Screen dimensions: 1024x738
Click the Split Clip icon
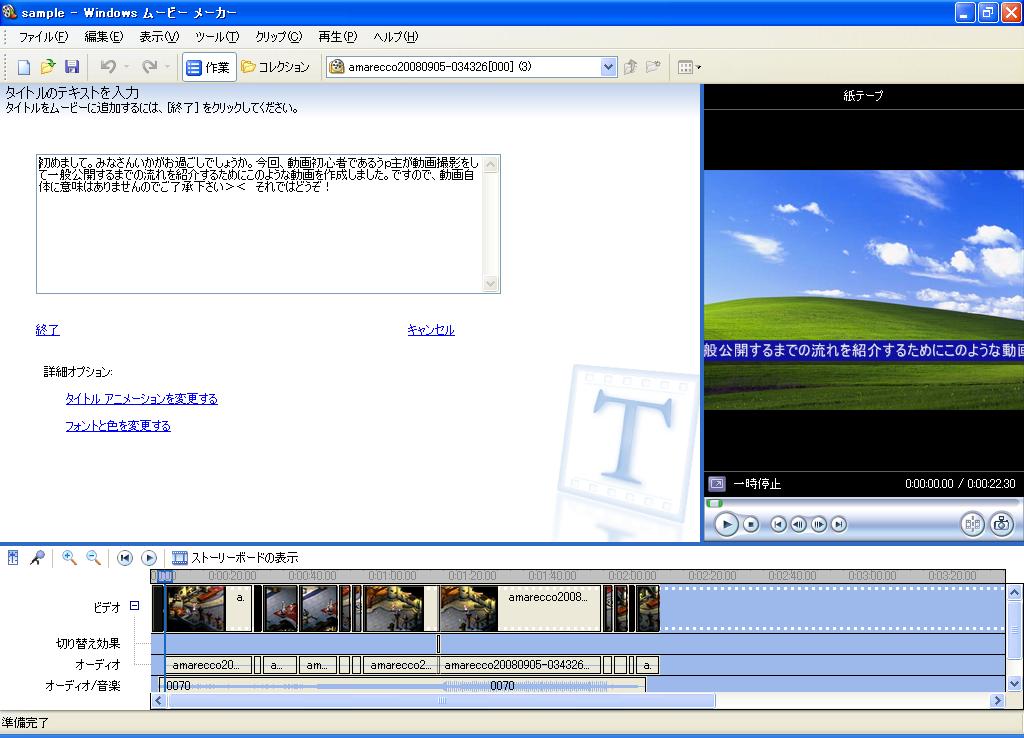point(972,524)
